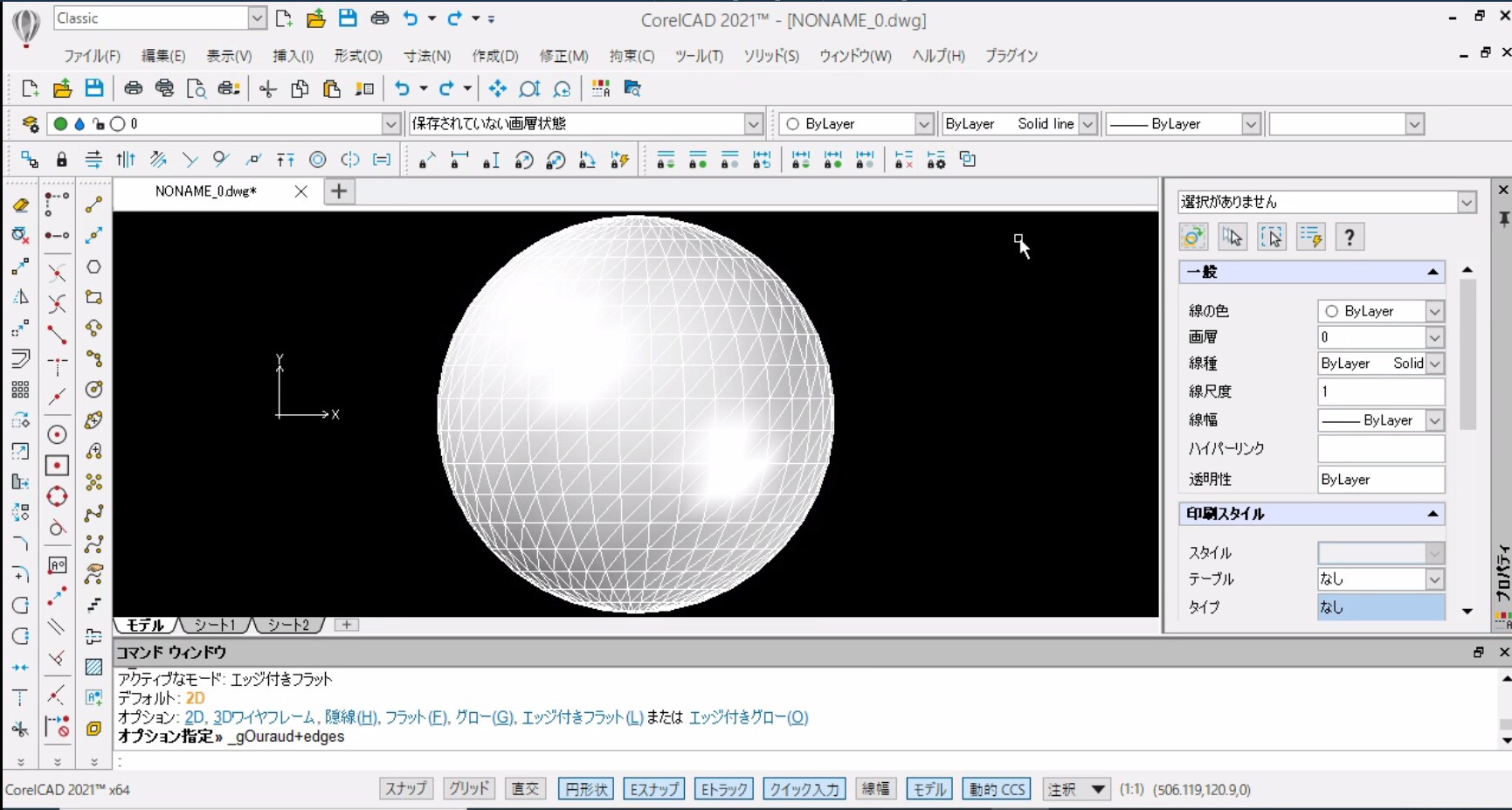Open the layer state dropdown

click(x=754, y=124)
